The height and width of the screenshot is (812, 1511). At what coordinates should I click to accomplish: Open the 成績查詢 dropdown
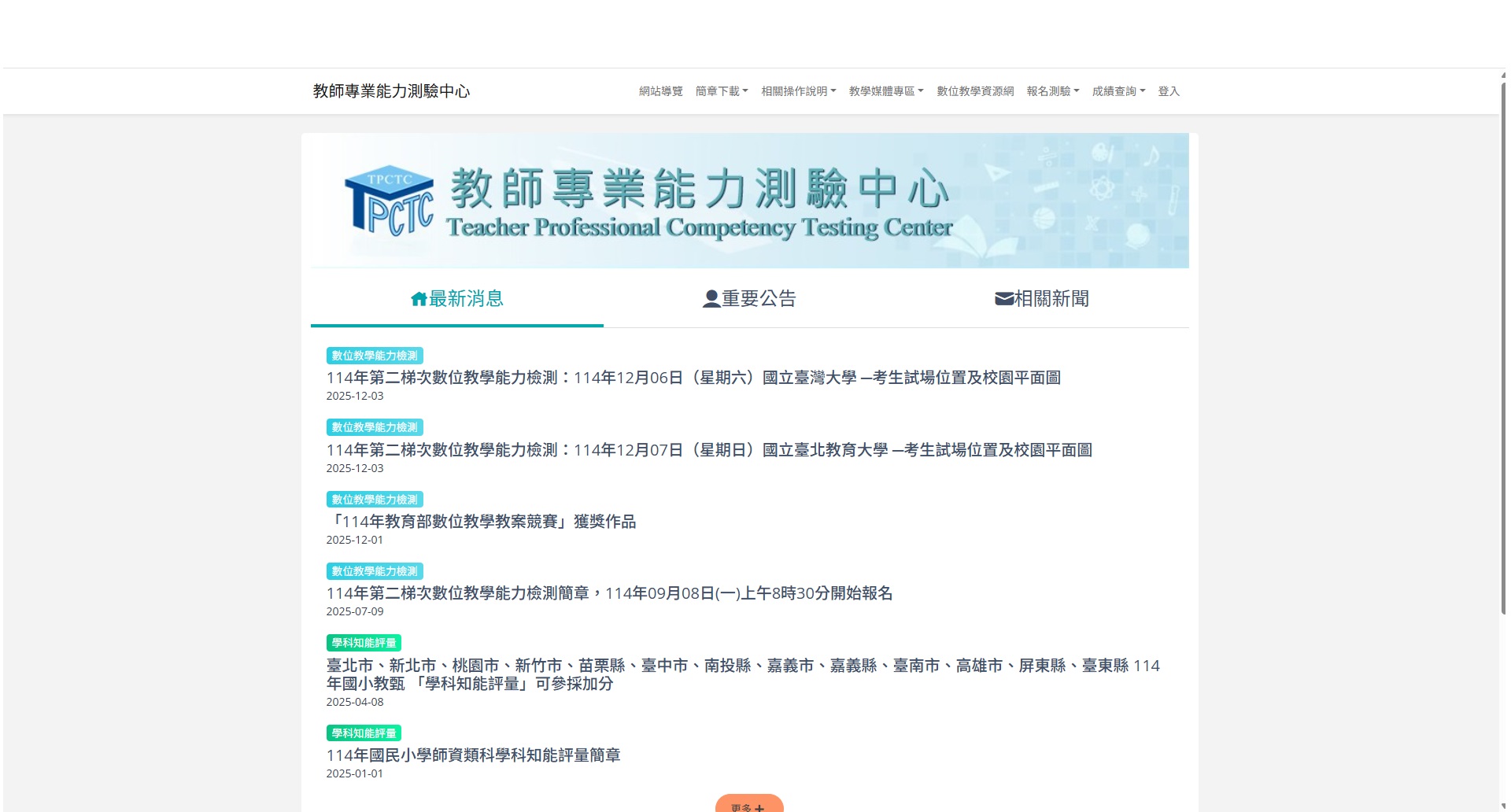tap(1119, 90)
